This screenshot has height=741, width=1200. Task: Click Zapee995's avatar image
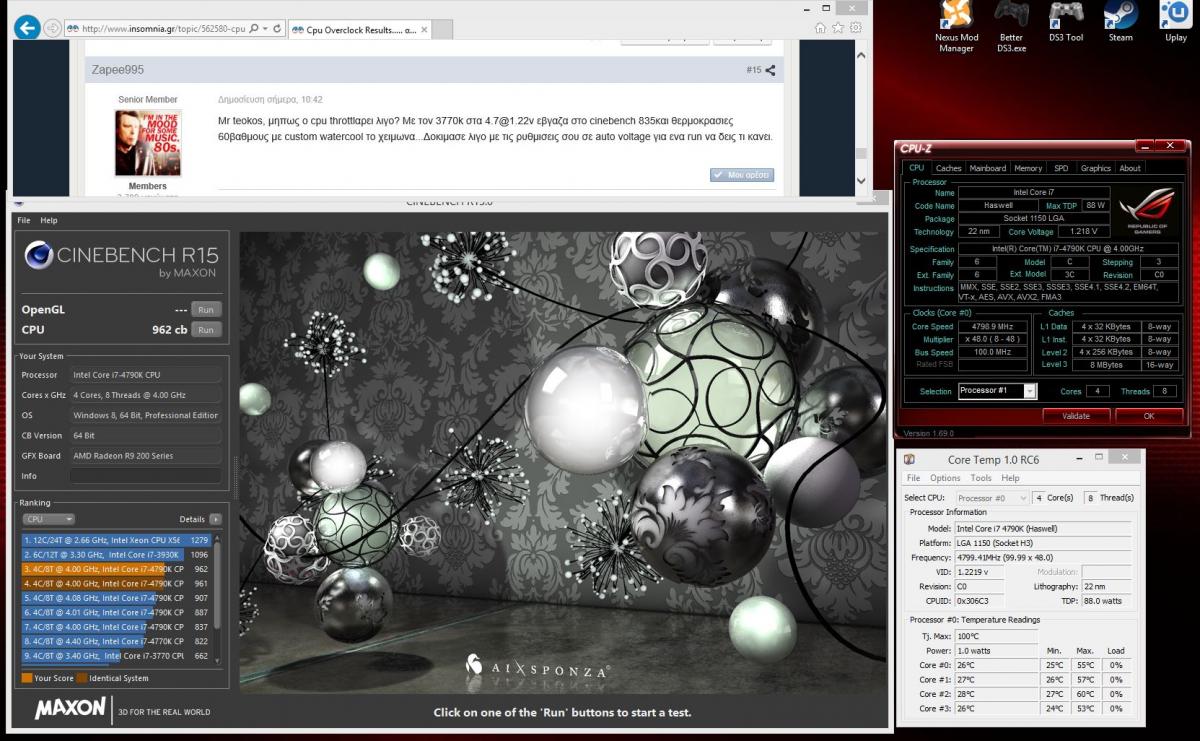[148, 143]
